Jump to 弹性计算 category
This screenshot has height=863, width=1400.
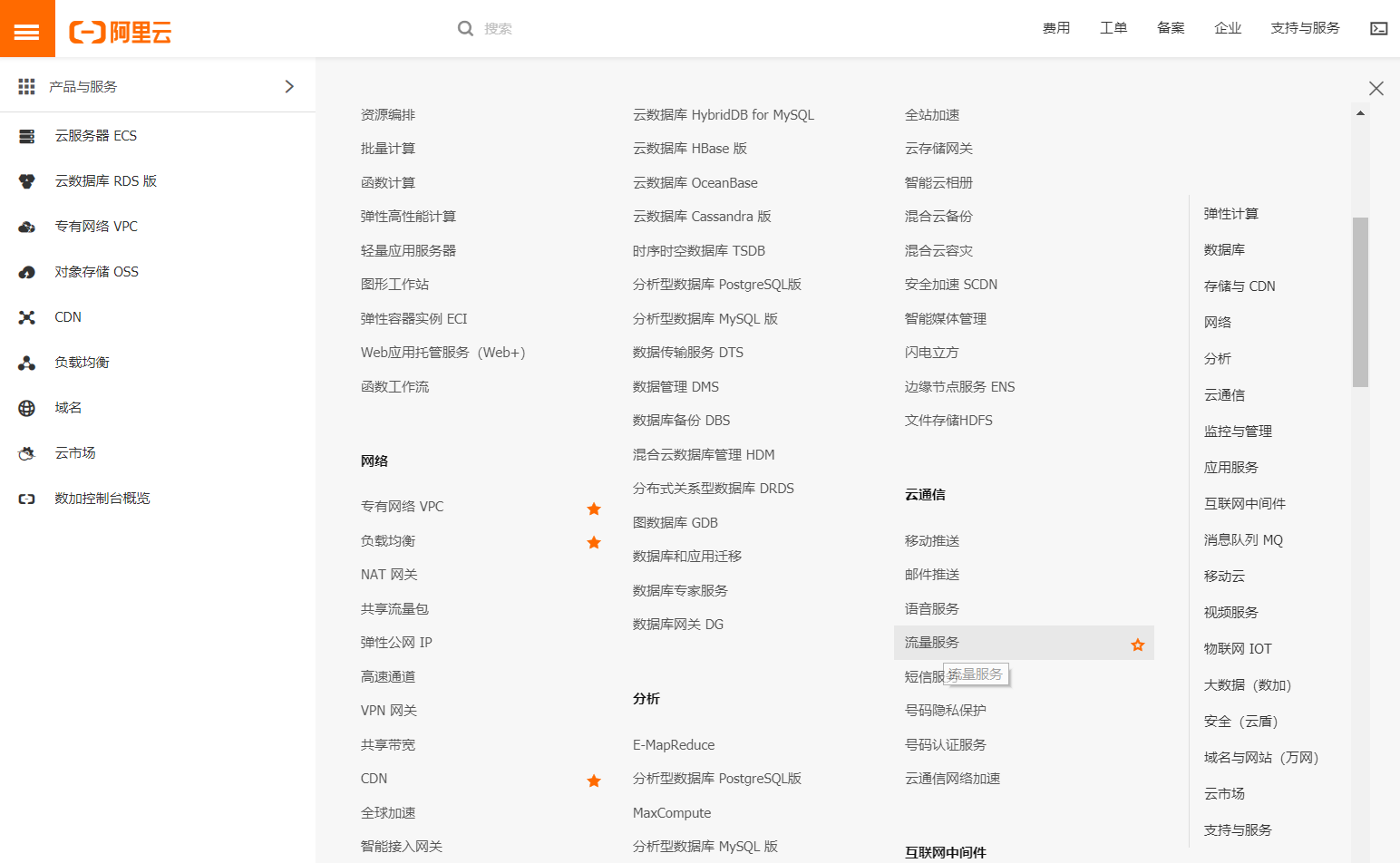coord(1231,214)
